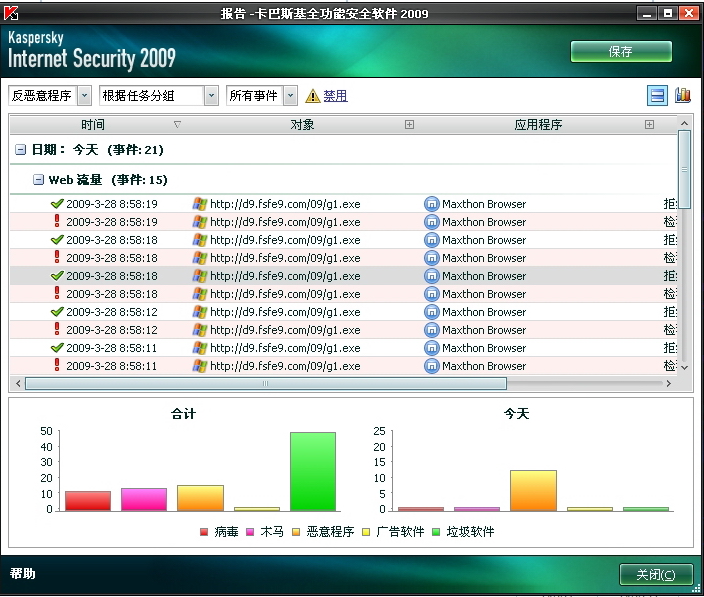
Task: Click the orange 恶意程序 legend swatch
Action: 296,532
